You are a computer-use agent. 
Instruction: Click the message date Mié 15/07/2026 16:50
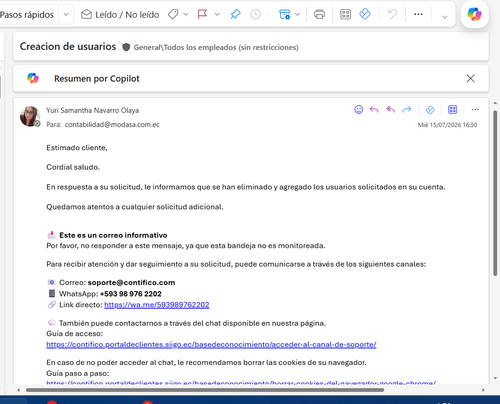[447, 125]
